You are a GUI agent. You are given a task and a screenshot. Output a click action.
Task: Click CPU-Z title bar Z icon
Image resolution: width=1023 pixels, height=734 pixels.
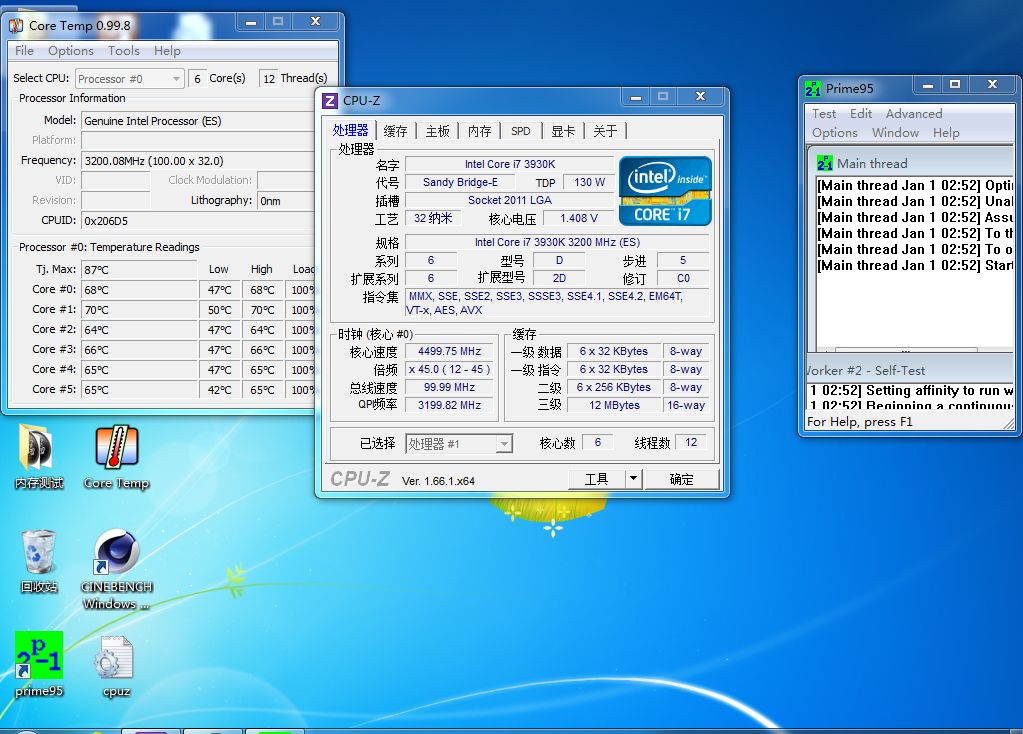[329, 100]
